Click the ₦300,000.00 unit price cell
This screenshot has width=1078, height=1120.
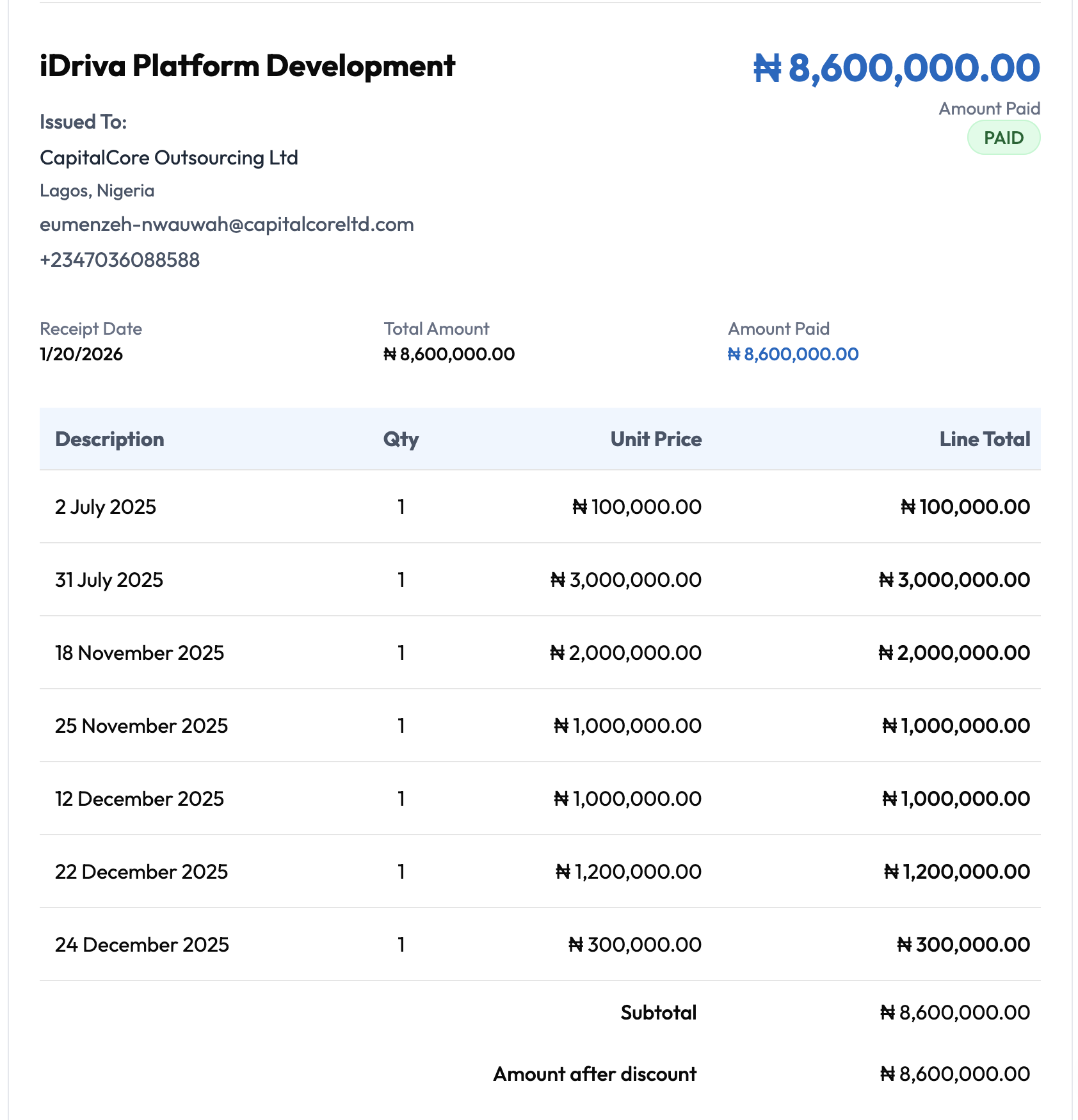click(x=635, y=945)
